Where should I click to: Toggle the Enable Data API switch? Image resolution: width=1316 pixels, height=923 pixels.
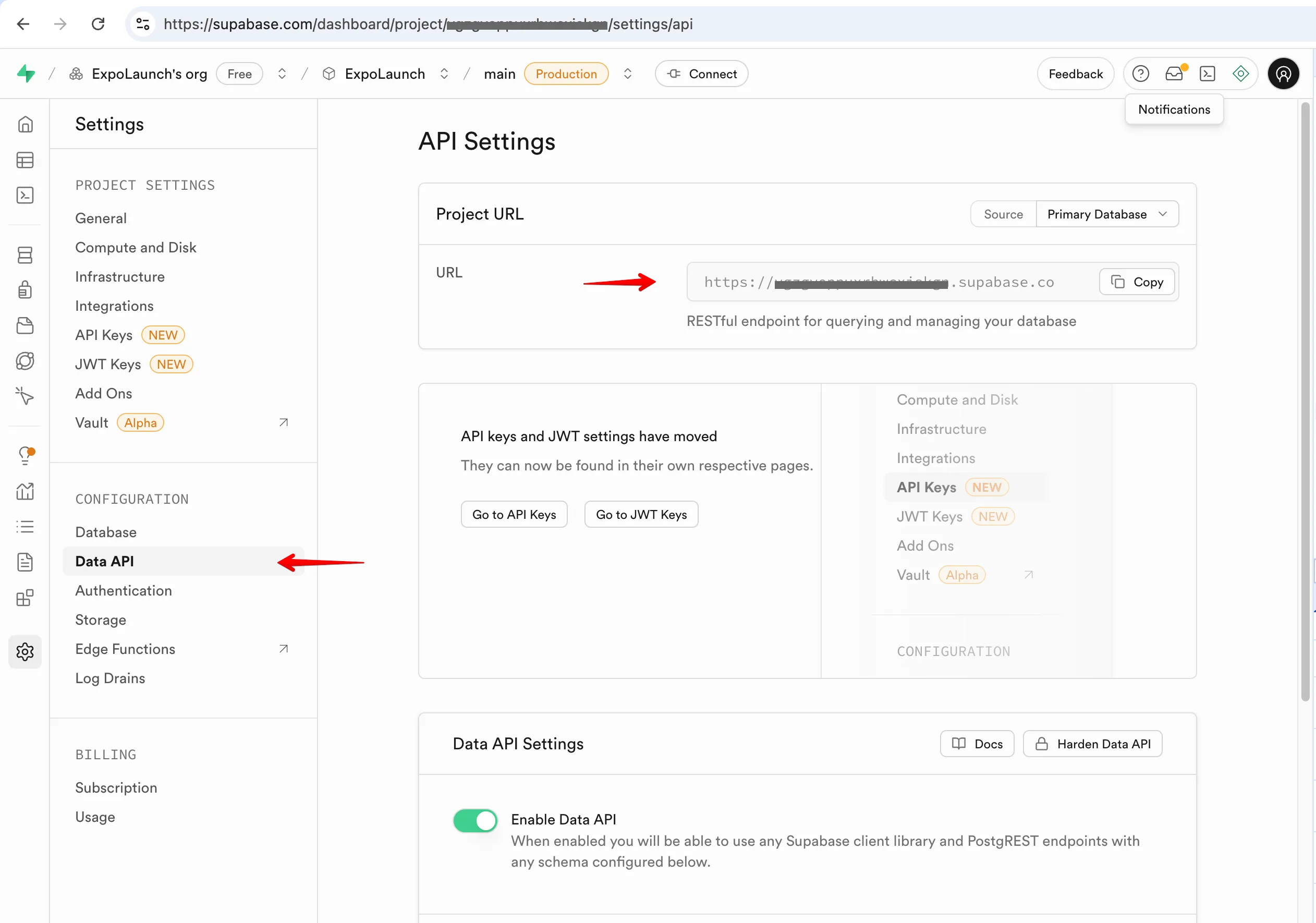pos(475,821)
